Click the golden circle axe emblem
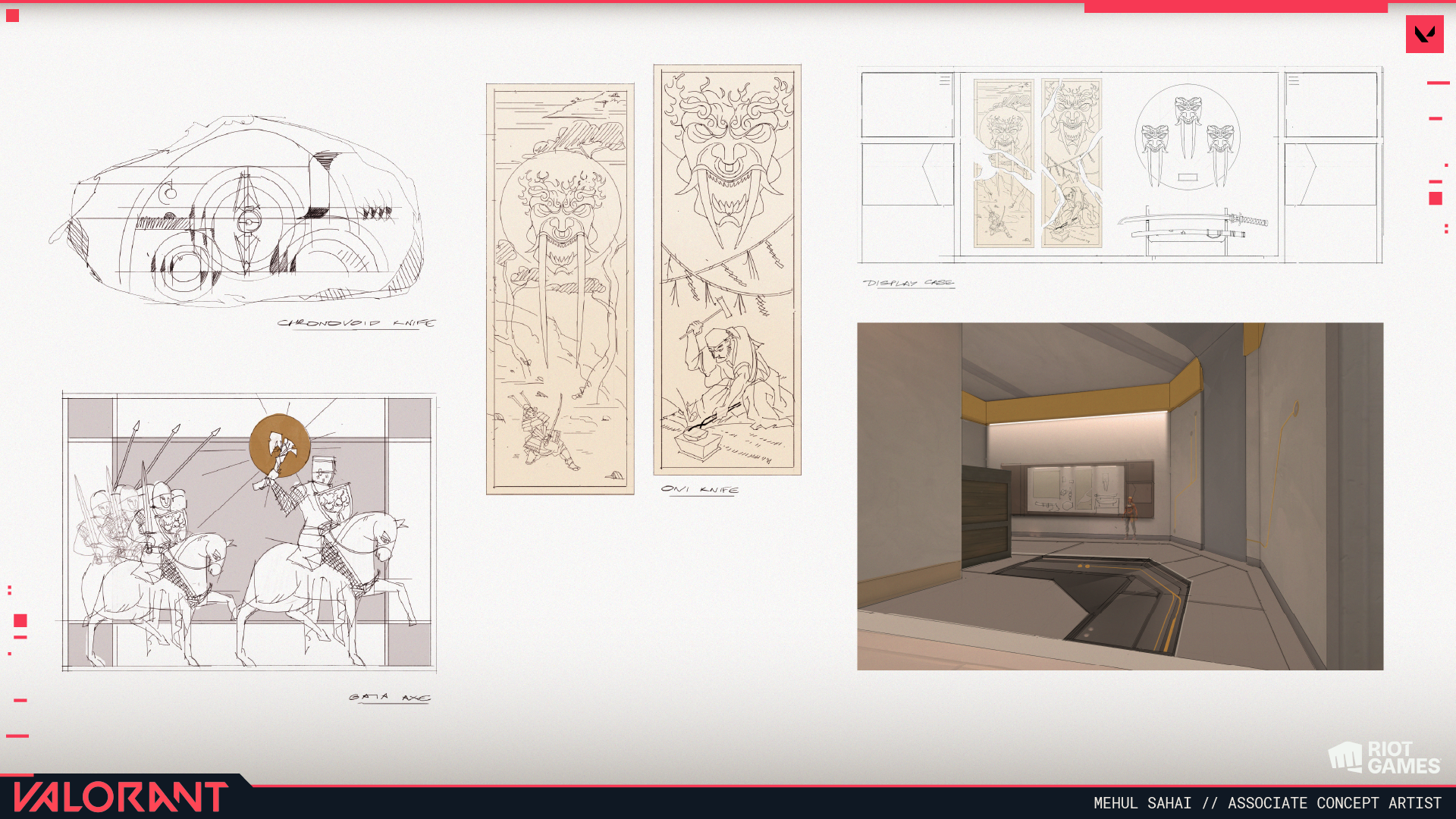 (x=280, y=445)
